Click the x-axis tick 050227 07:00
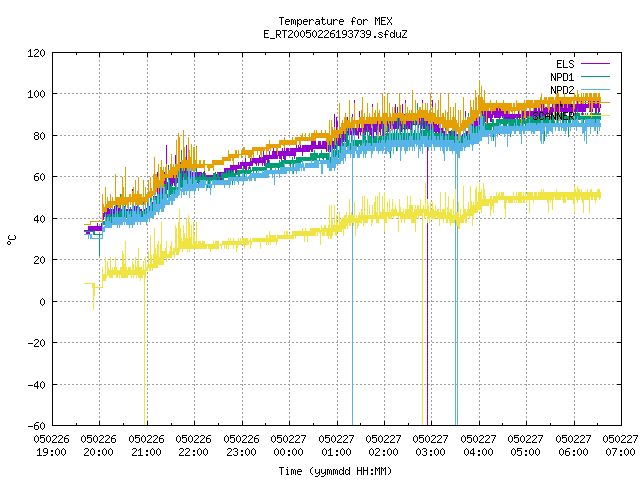The image size is (640, 480). [x=620, y=446]
